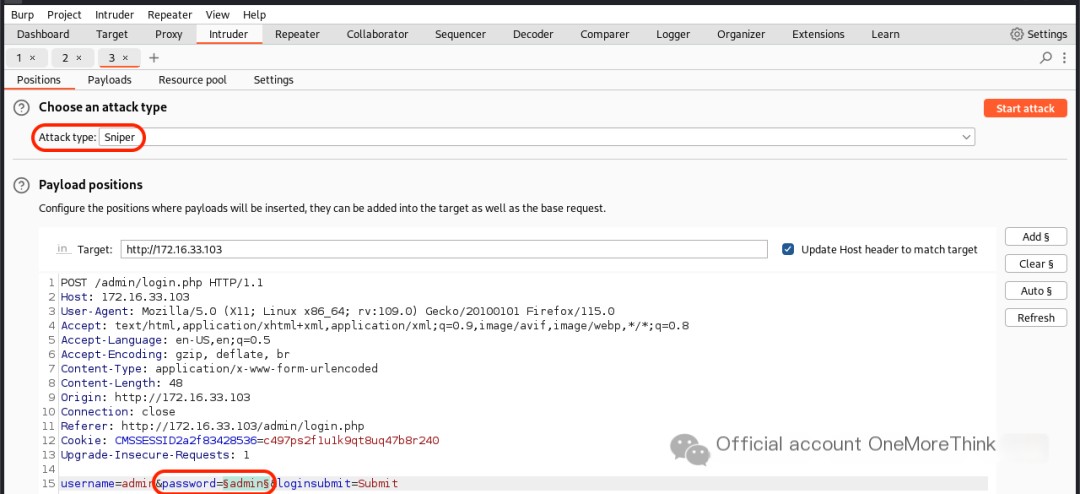The height and width of the screenshot is (494, 1080).
Task: Click the search magnifier icon
Action: coord(1046,58)
